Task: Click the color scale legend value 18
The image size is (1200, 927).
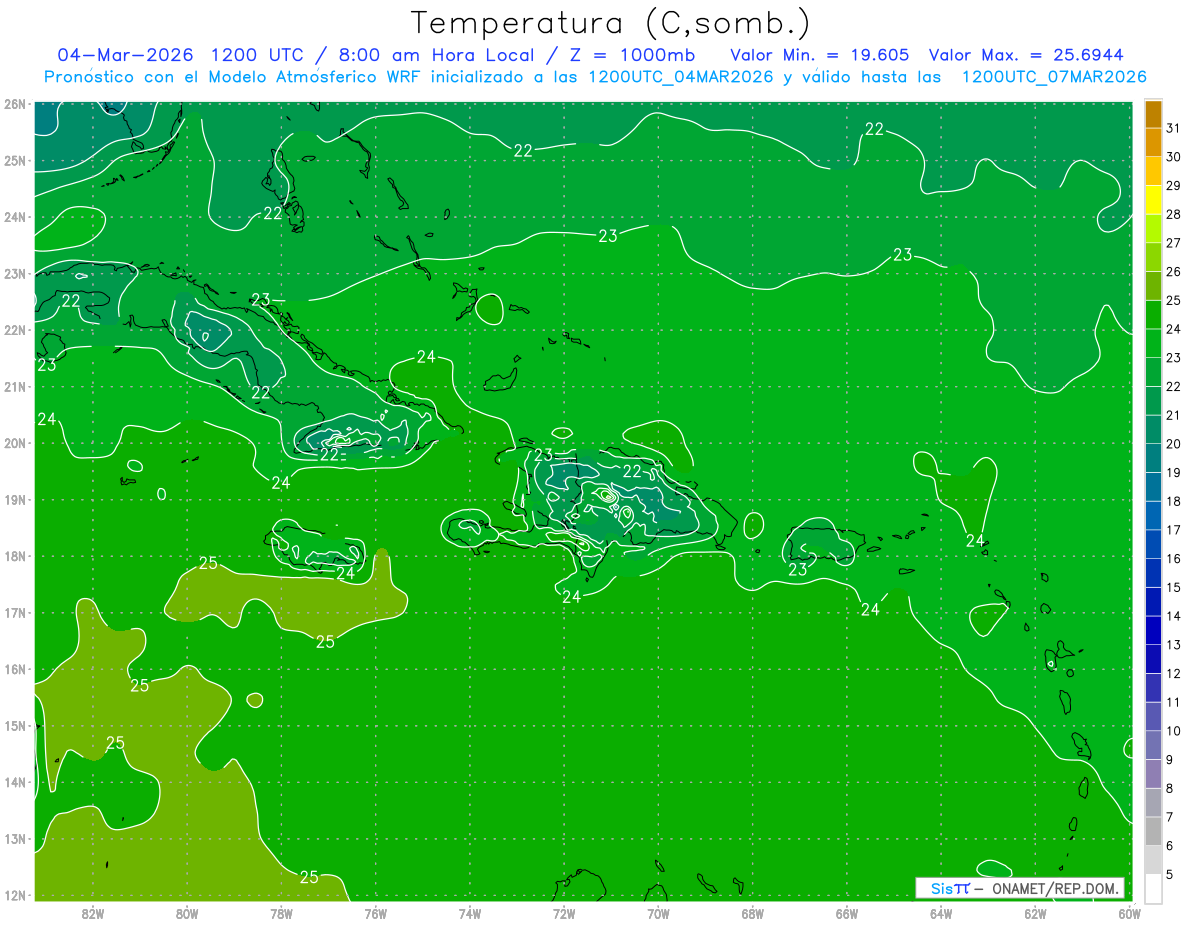Action: 1174,501
